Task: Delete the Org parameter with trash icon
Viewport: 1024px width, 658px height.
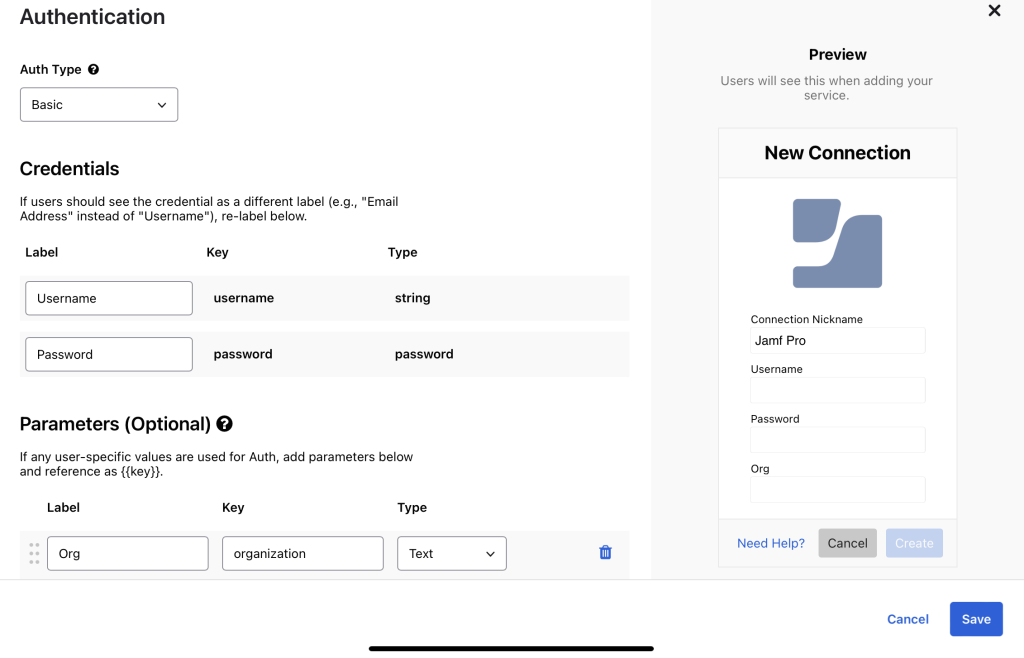Action: pyautogui.click(x=605, y=552)
